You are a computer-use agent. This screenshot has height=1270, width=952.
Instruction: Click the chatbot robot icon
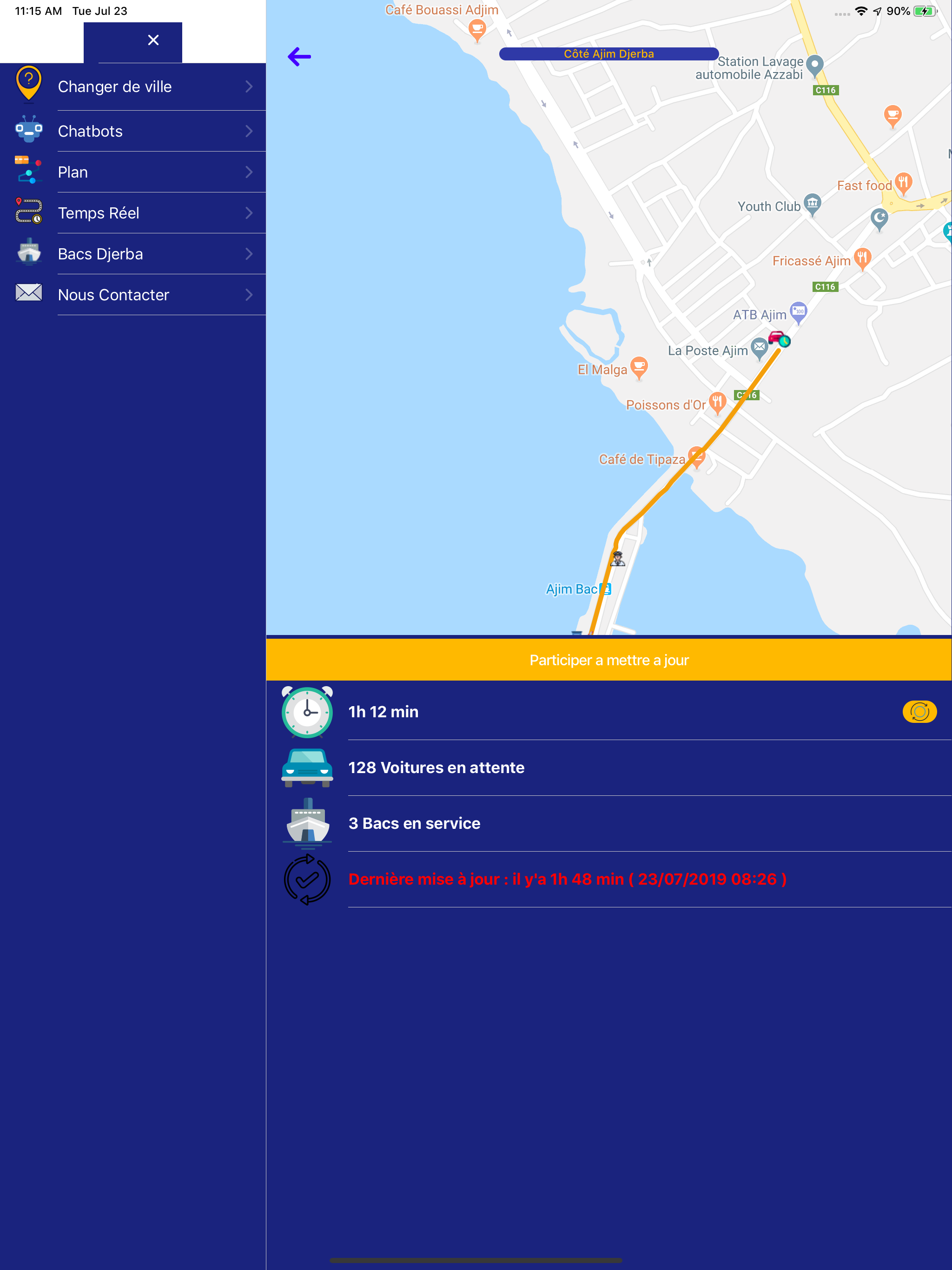point(29,129)
